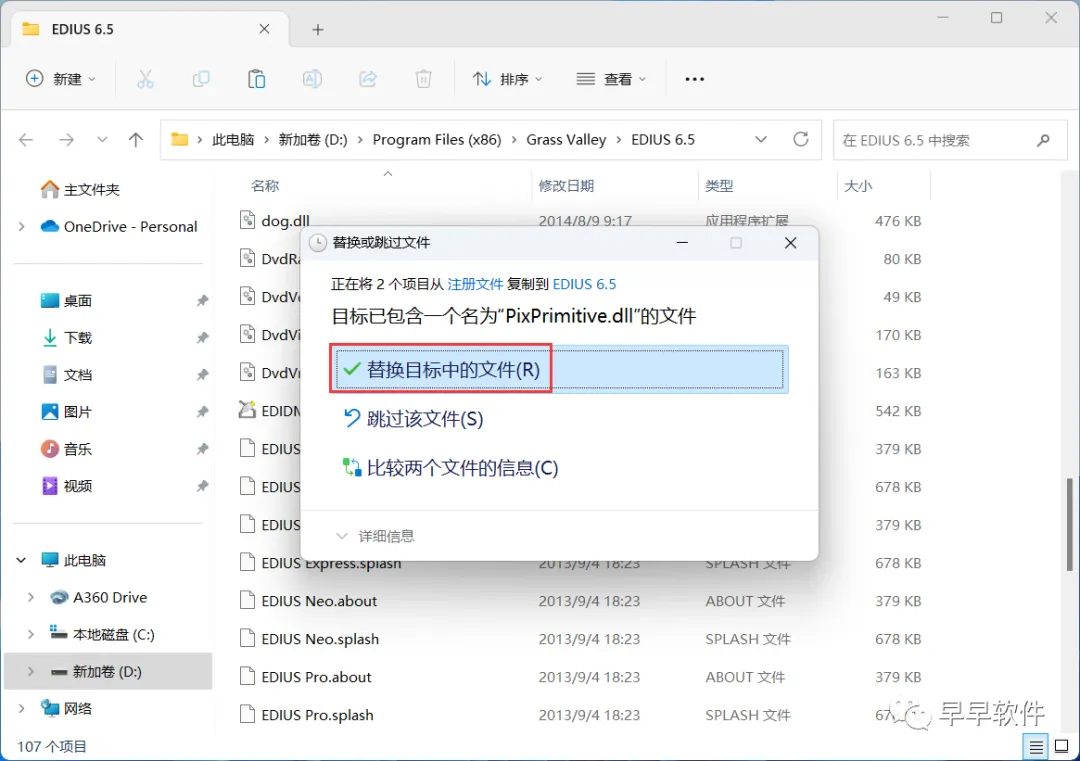Go forward with the right arrow

pos(66,140)
